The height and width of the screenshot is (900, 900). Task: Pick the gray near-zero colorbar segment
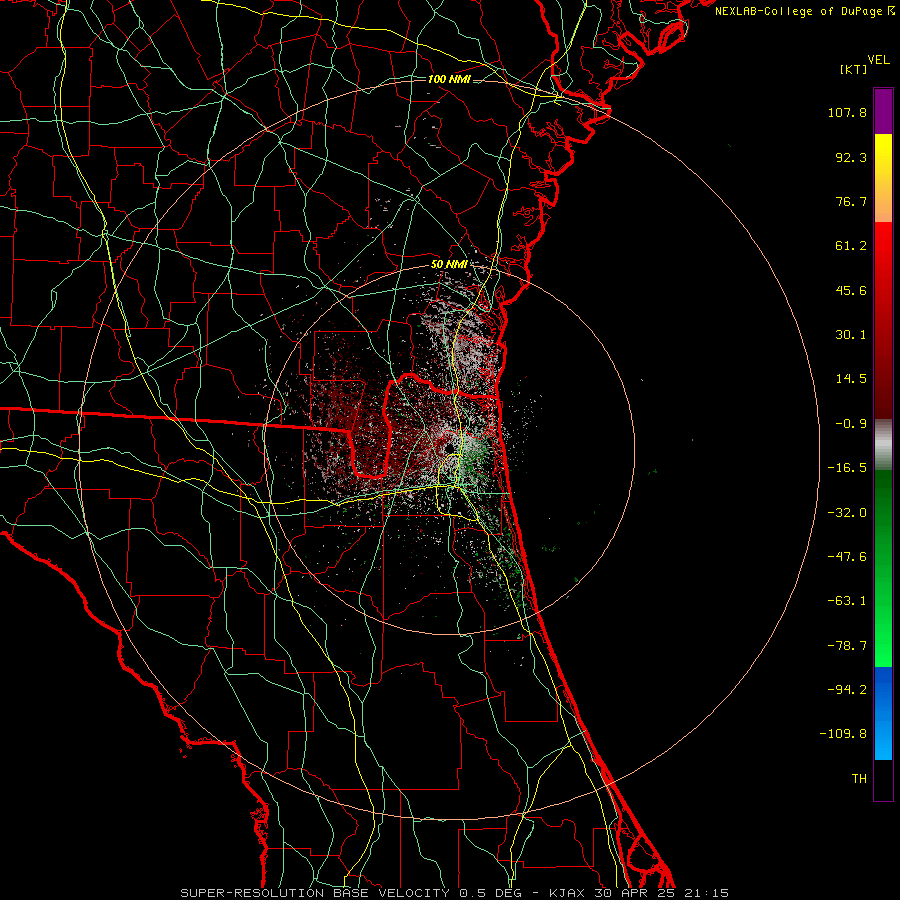coord(883,445)
